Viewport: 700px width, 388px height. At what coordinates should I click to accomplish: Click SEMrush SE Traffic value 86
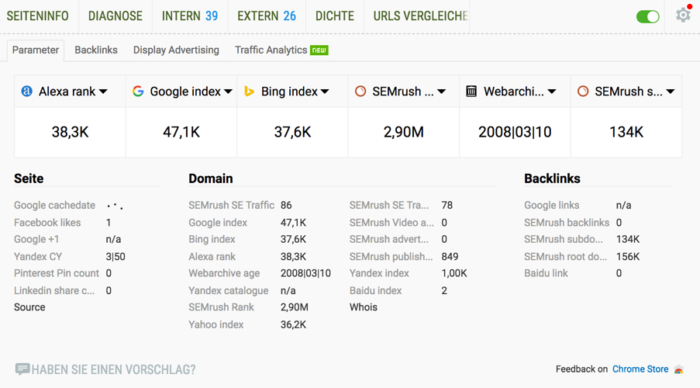[286, 205]
